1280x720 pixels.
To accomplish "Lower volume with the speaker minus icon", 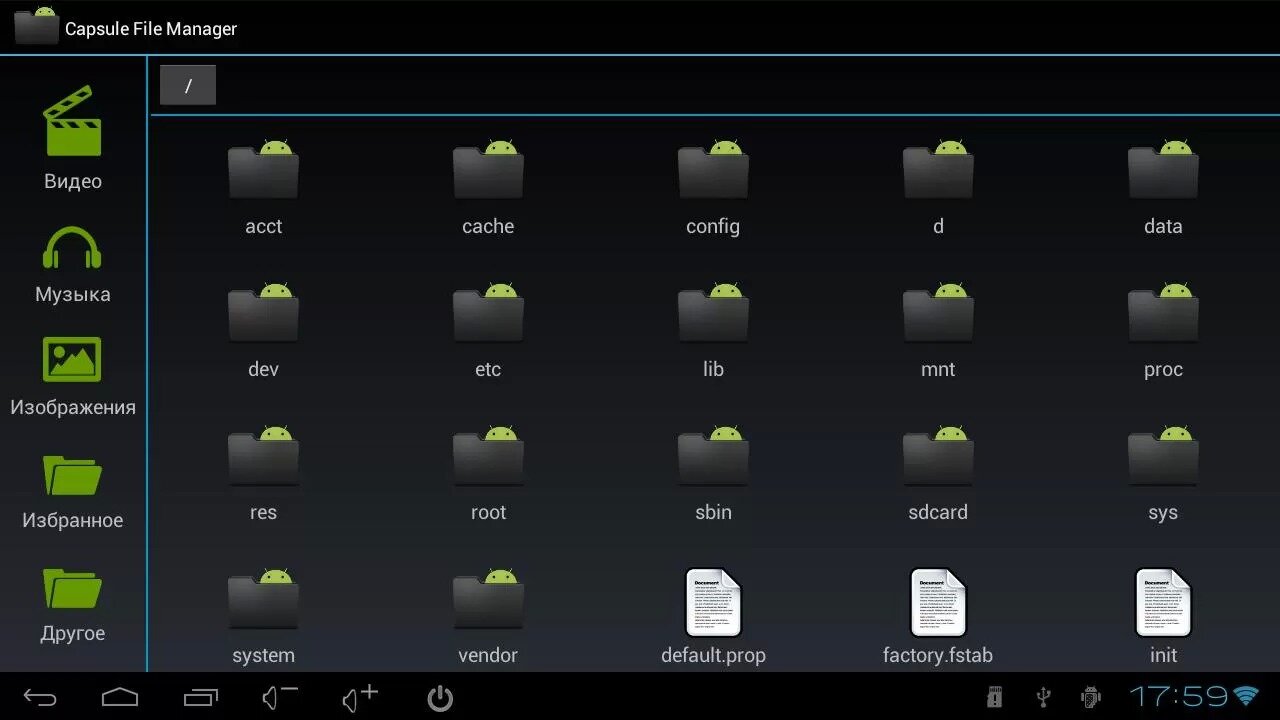I will coord(279,697).
